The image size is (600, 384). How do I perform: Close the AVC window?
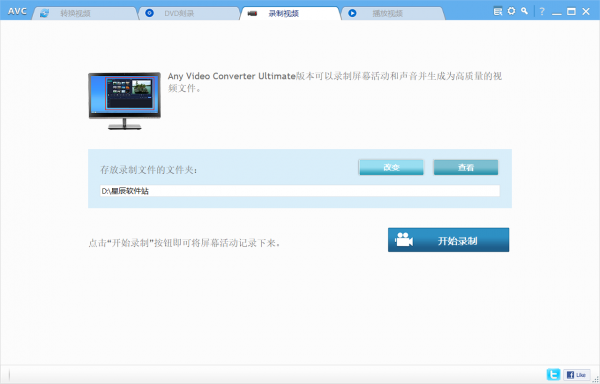point(586,11)
